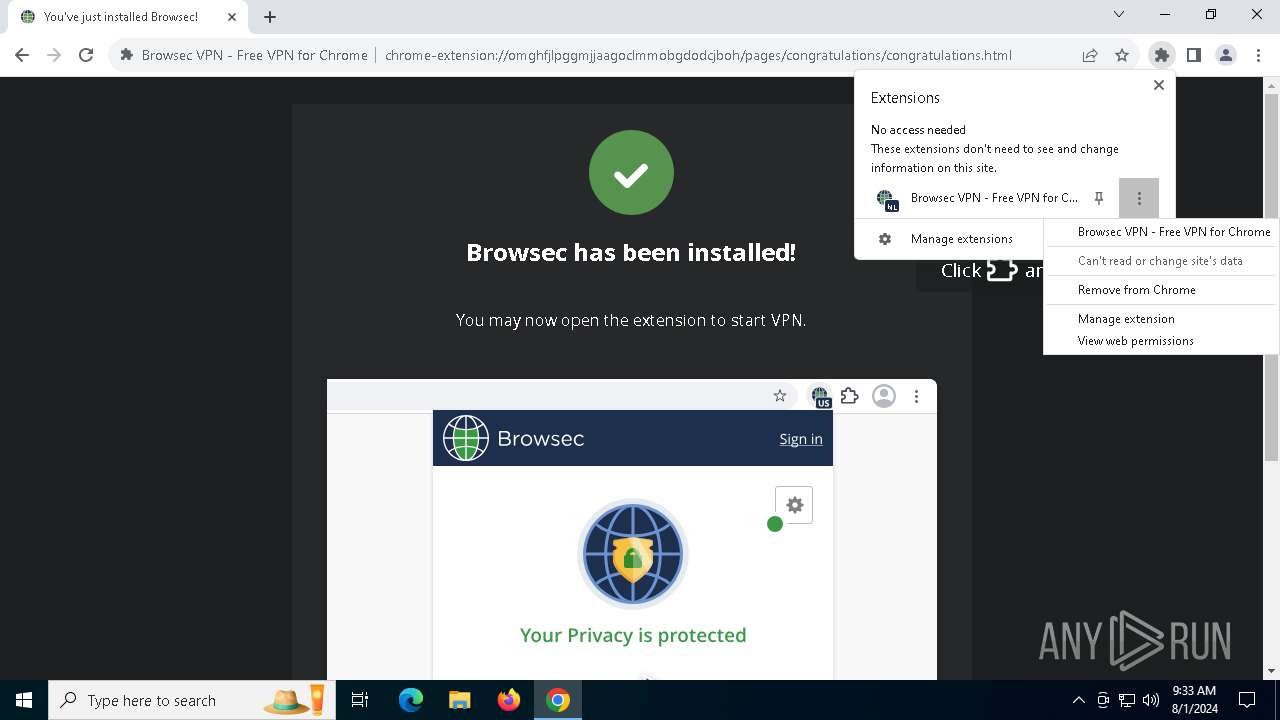Screen dimensions: 1280x720
Task: Select Browsec VPN - Free VPN for Chrome menu item
Action: pyautogui.click(x=1174, y=232)
